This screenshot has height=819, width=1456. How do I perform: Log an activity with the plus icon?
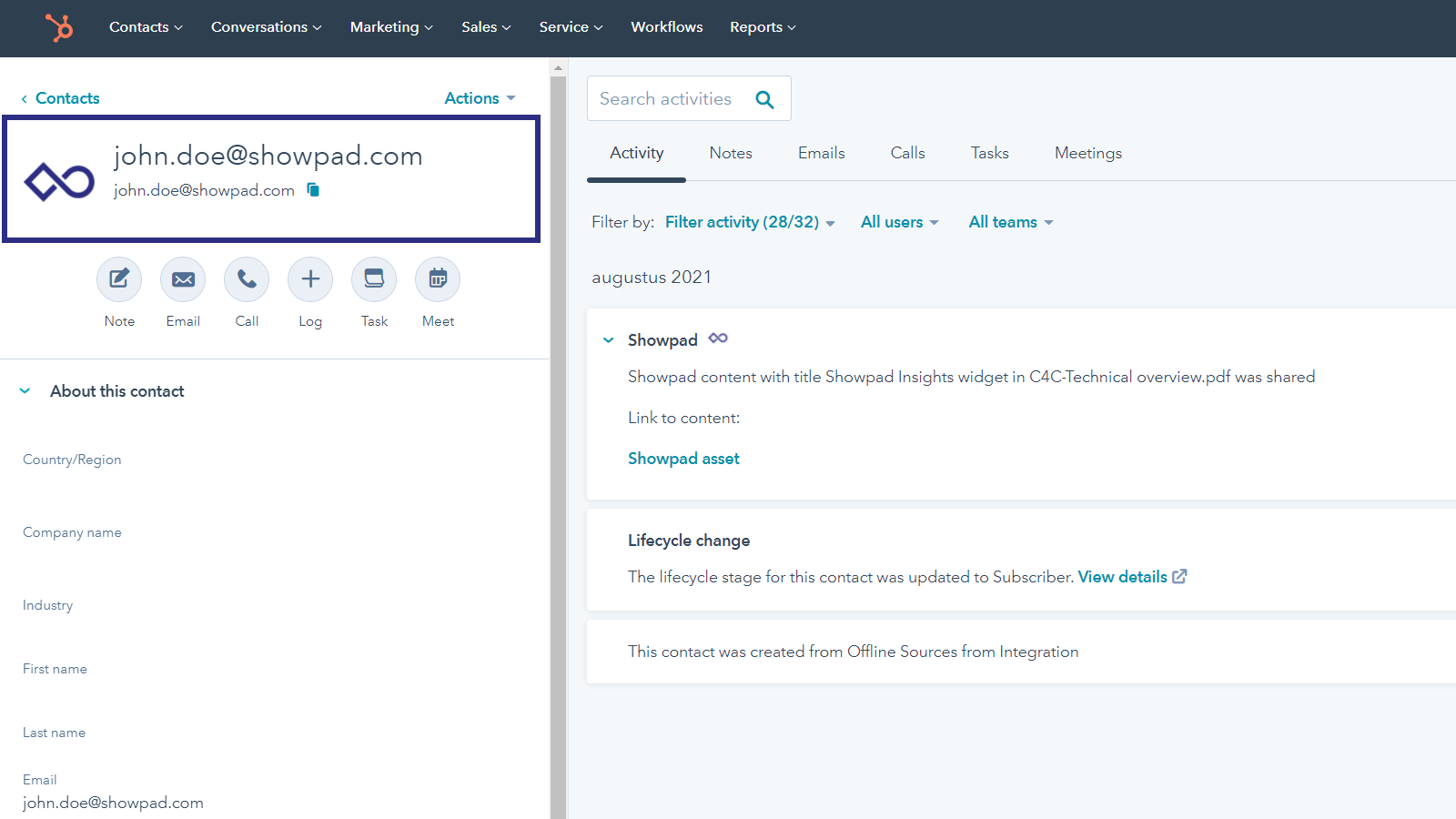(310, 278)
